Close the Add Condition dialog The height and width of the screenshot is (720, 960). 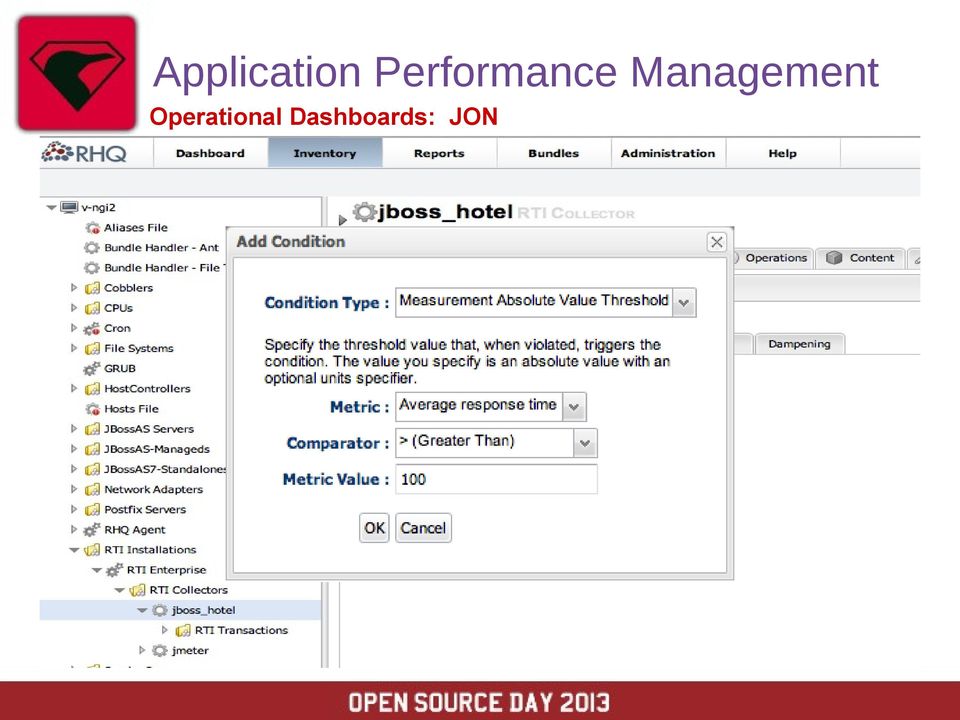716,242
